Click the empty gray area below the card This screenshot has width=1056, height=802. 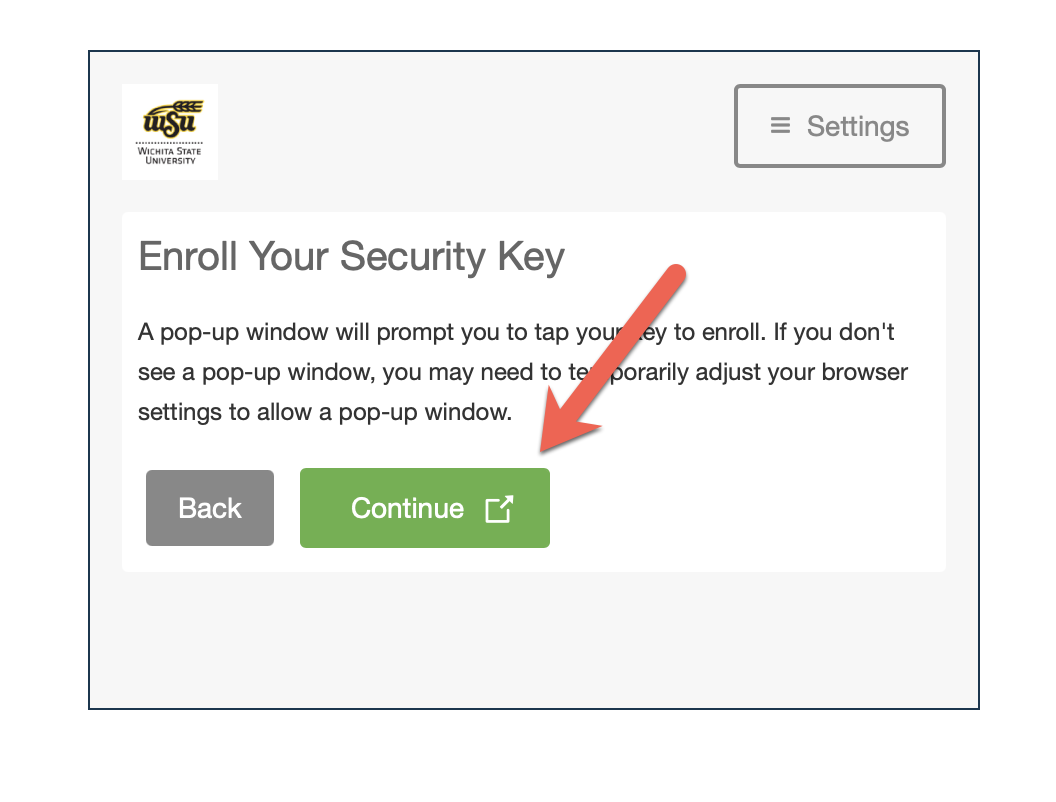tap(533, 640)
